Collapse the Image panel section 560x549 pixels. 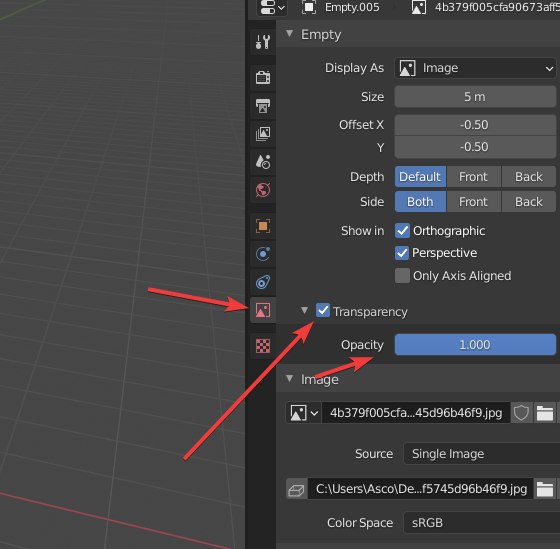tap(290, 379)
